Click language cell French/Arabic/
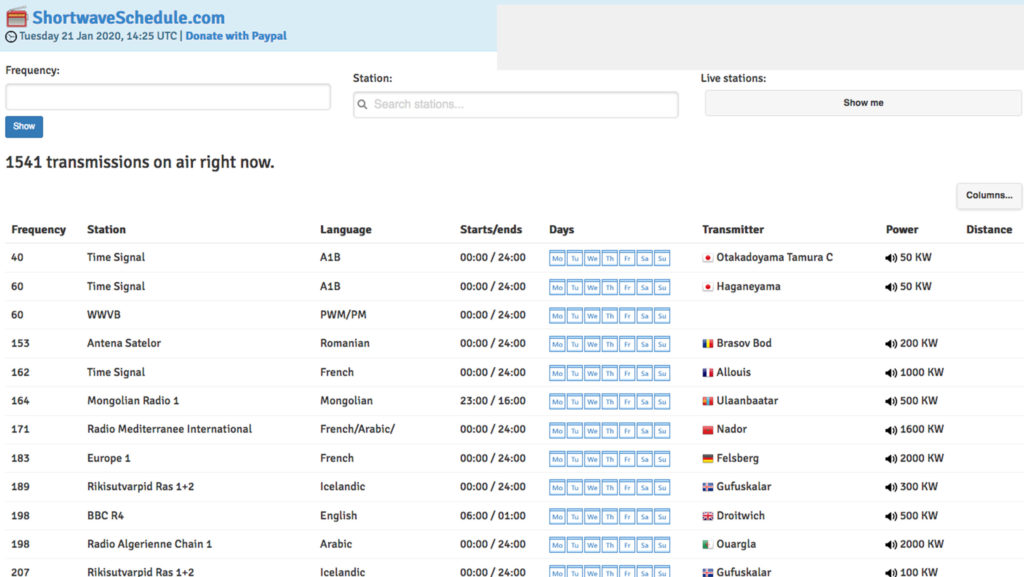The width and height of the screenshot is (1024, 577). [x=357, y=429]
